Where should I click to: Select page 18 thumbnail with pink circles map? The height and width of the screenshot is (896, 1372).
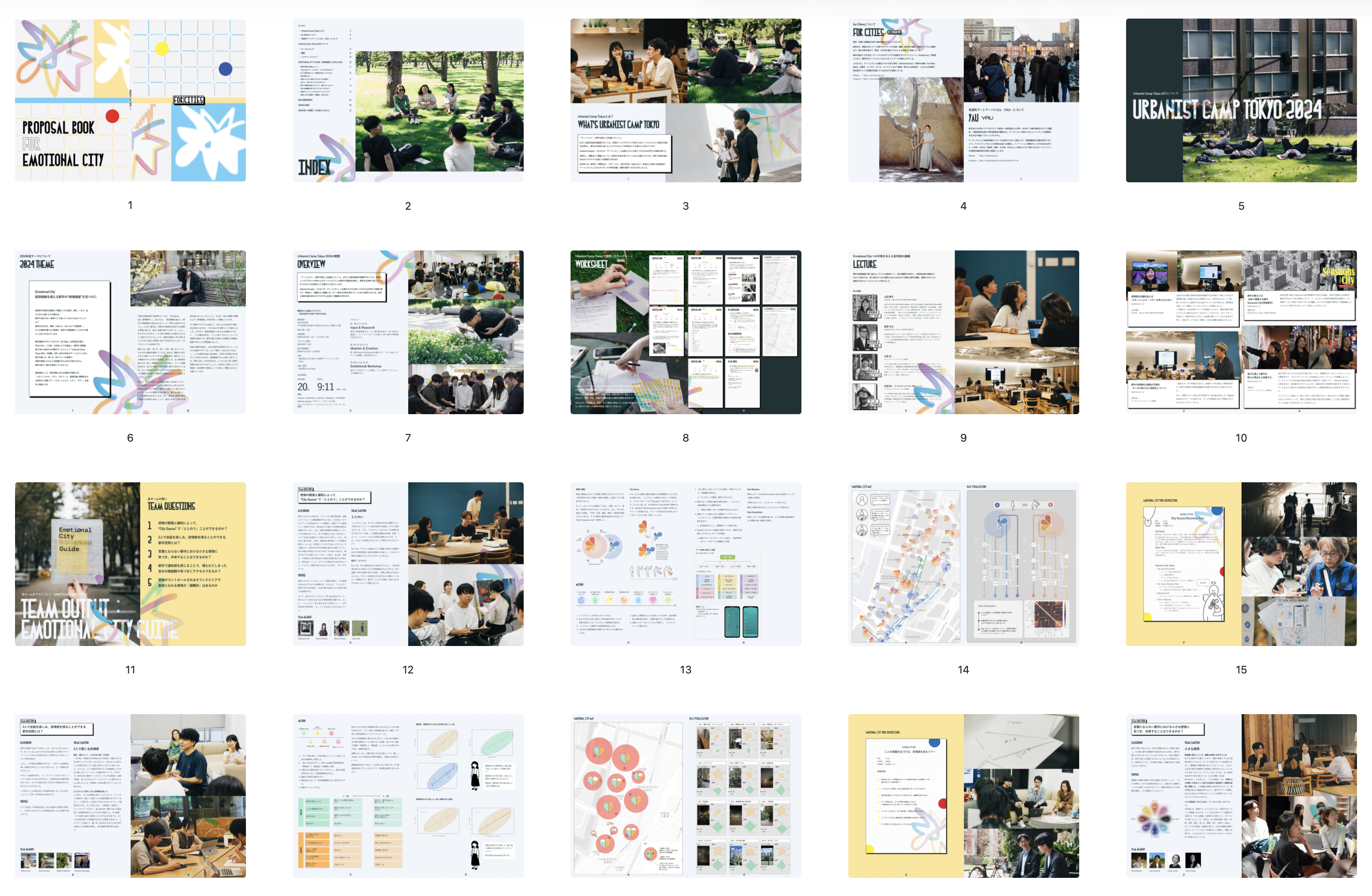pos(686,796)
